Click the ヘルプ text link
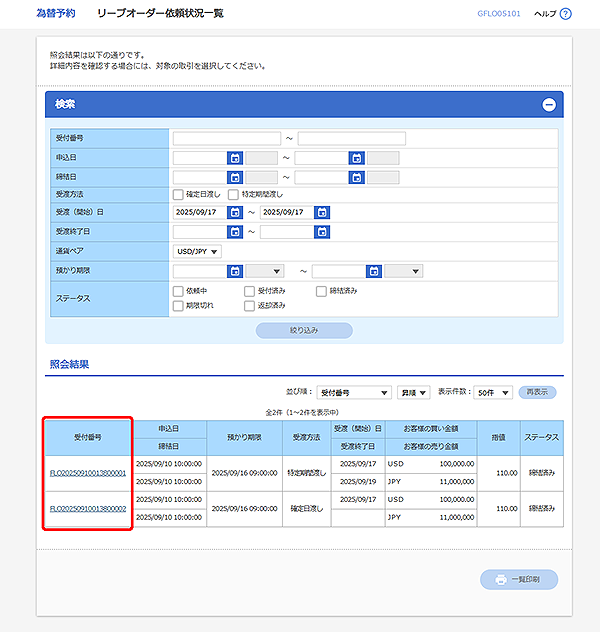Viewport: 600px width, 632px height. tap(545, 14)
